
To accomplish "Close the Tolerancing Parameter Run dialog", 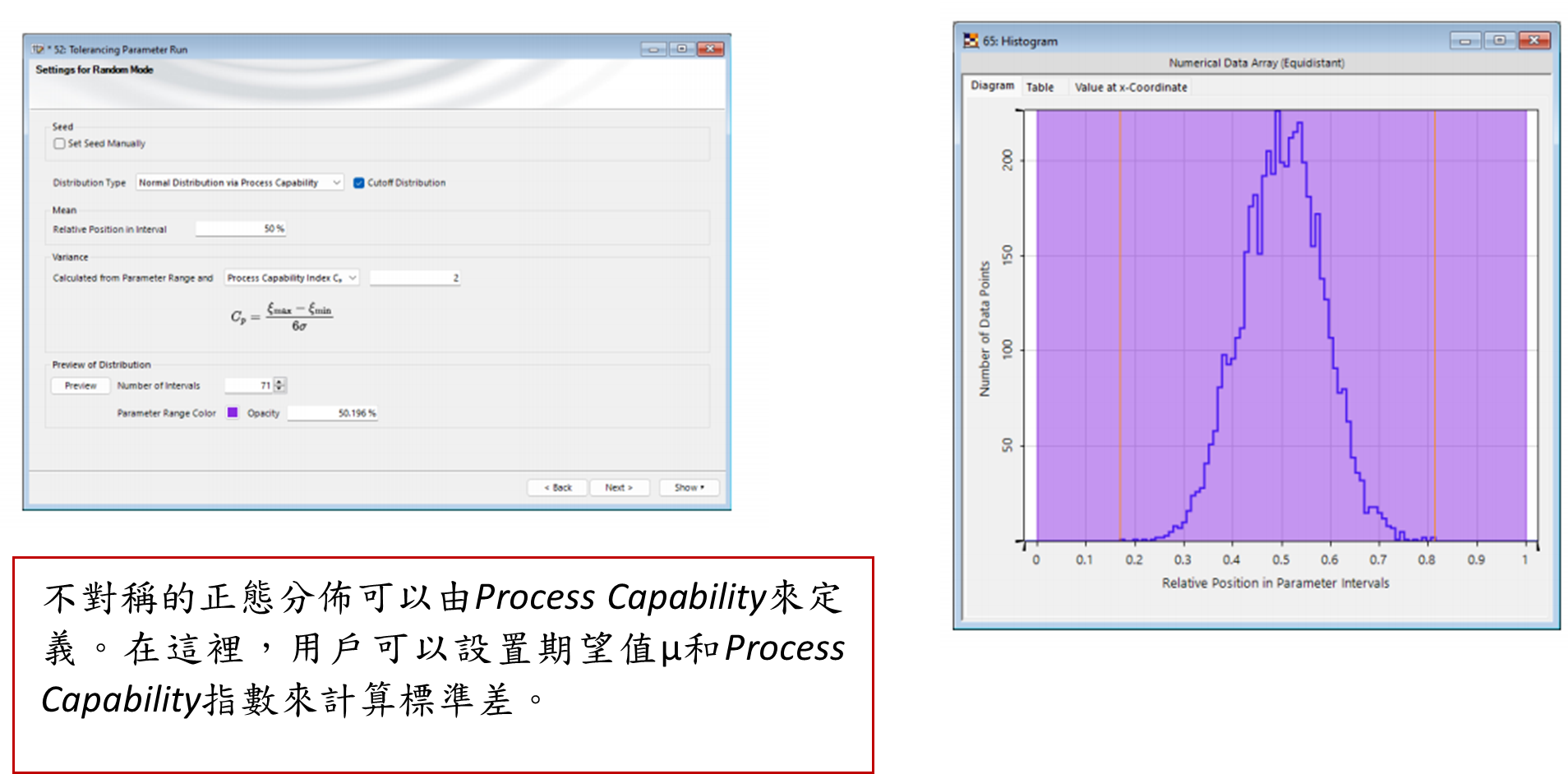I will tap(710, 49).
